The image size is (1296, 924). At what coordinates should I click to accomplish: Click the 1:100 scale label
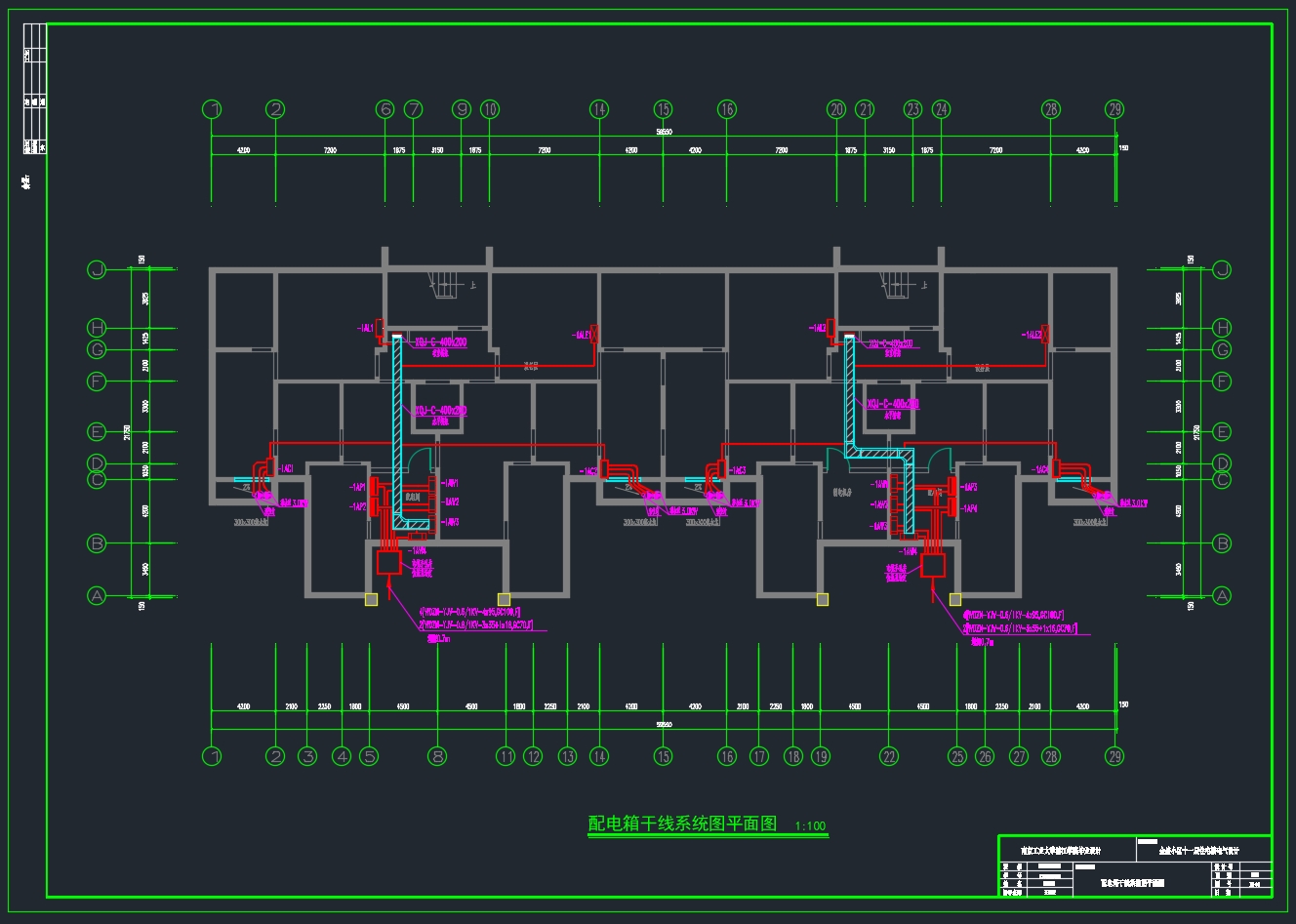coord(810,826)
